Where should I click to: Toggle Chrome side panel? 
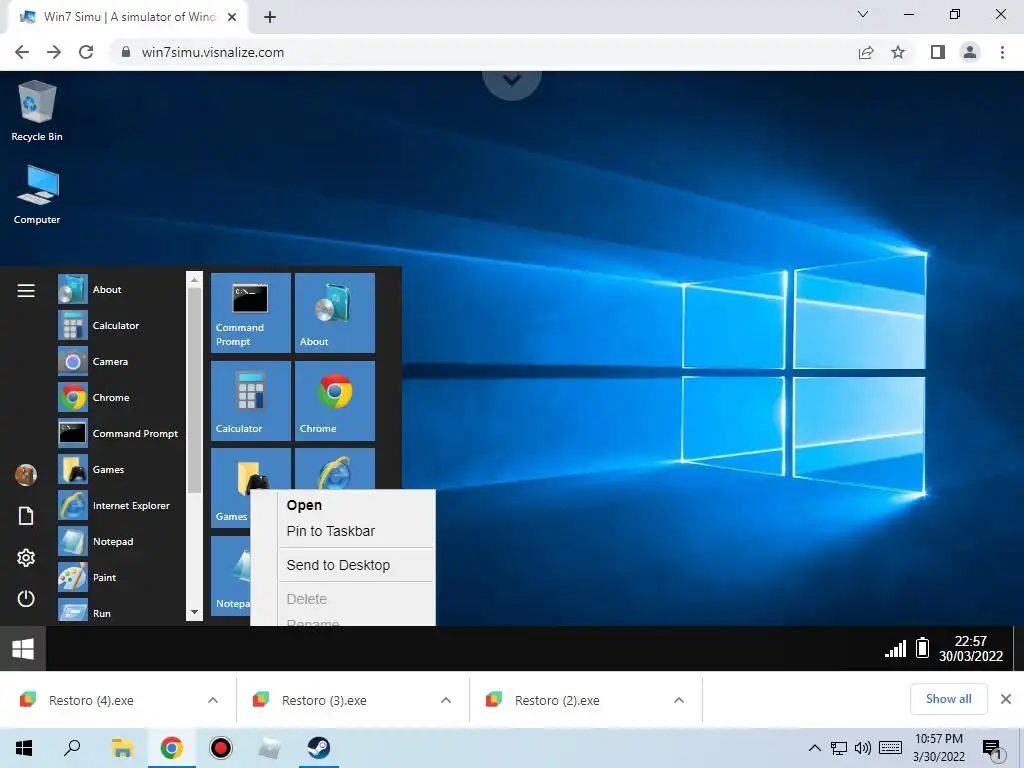coord(938,52)
